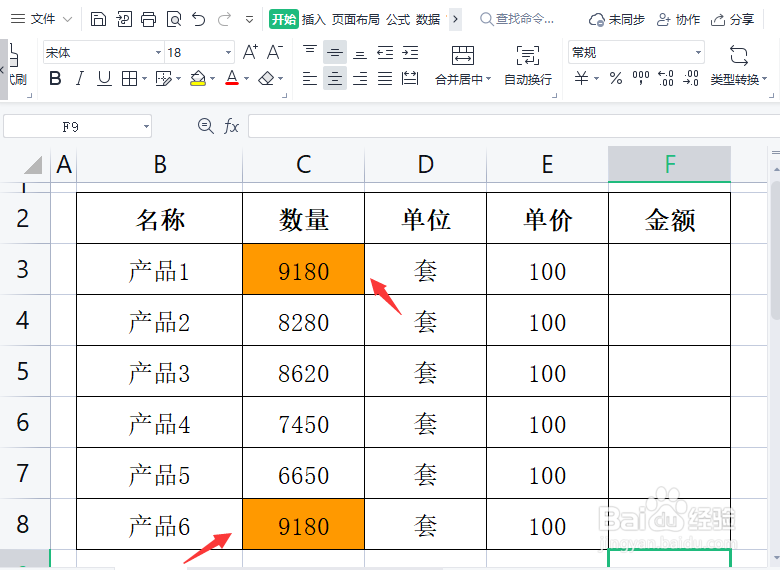Toggle horizontal center alignment
The width and height of the screenshot is (780, 570).
tap(335, 79)
